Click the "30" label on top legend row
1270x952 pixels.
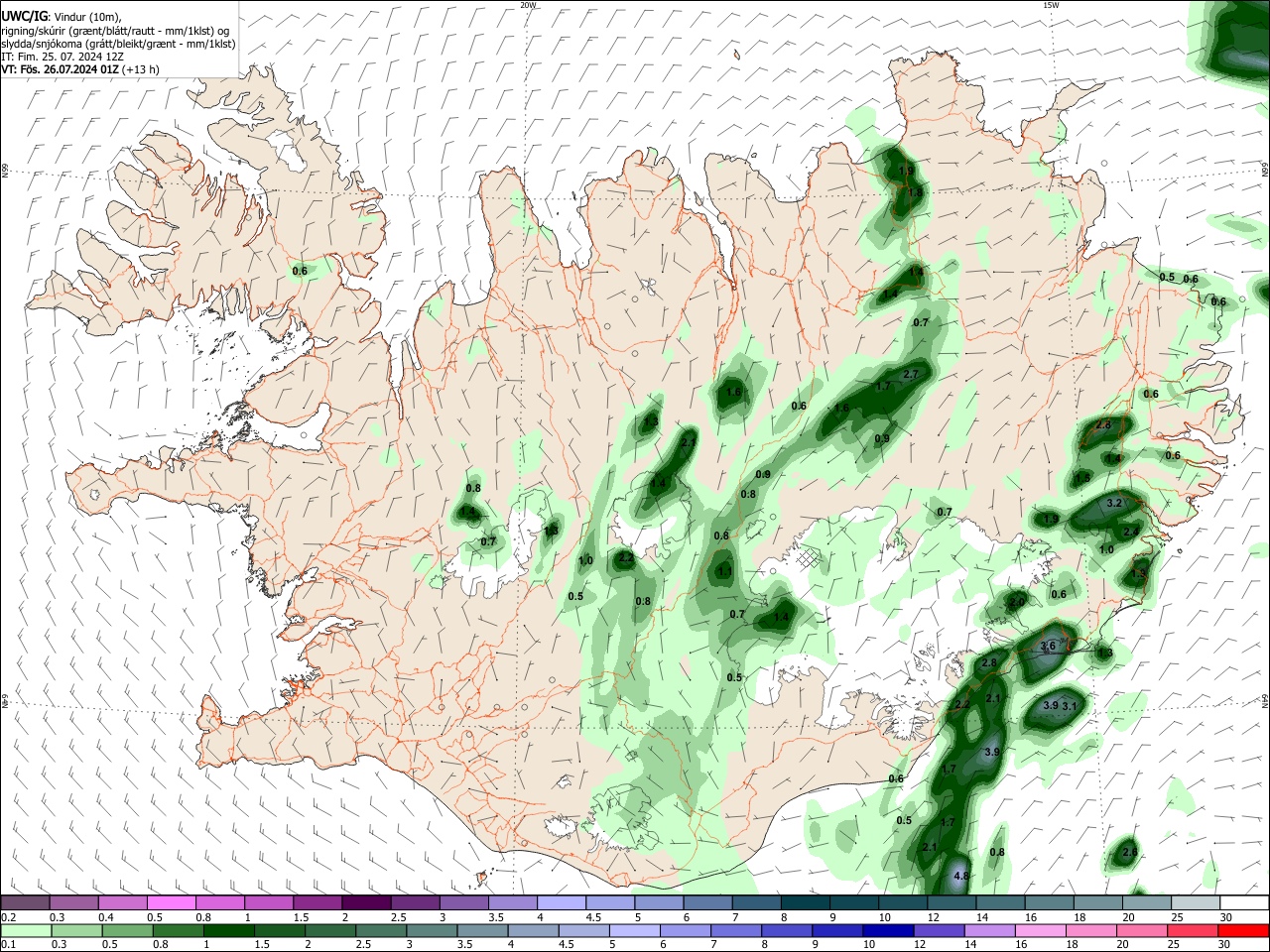tap(1226, 917)
